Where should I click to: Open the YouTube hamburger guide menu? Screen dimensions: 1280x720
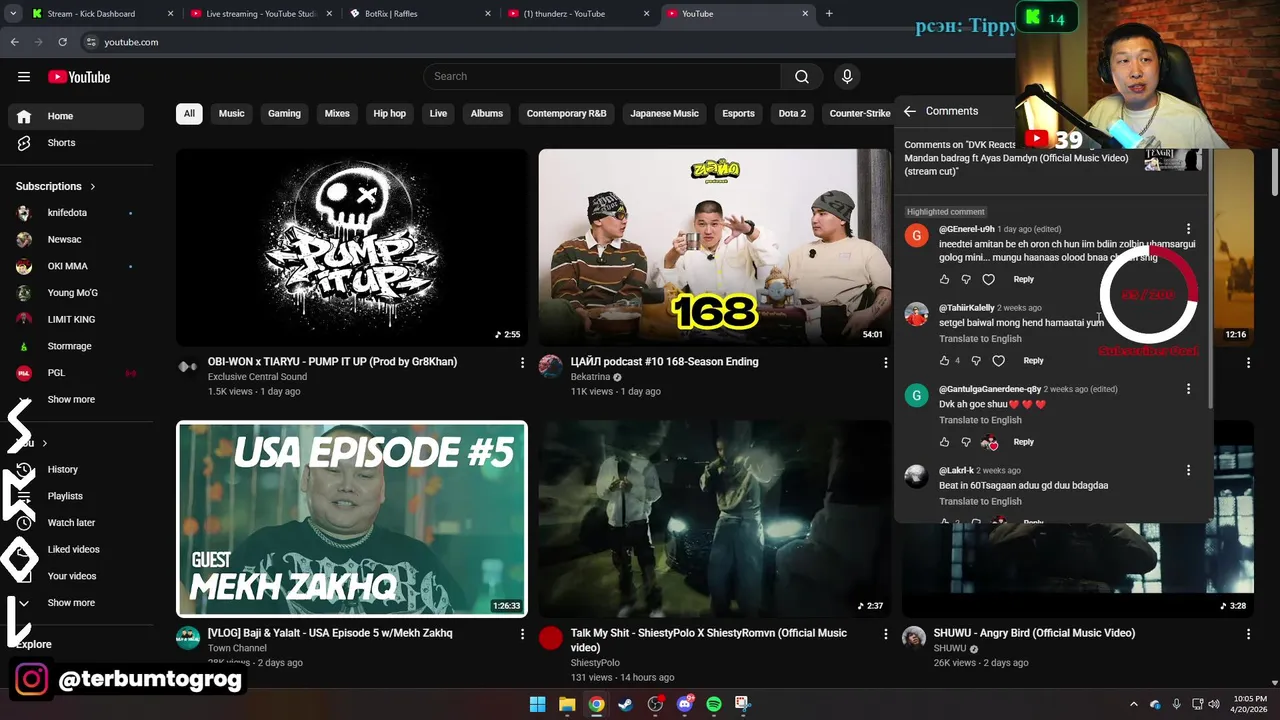pos(24,77)
